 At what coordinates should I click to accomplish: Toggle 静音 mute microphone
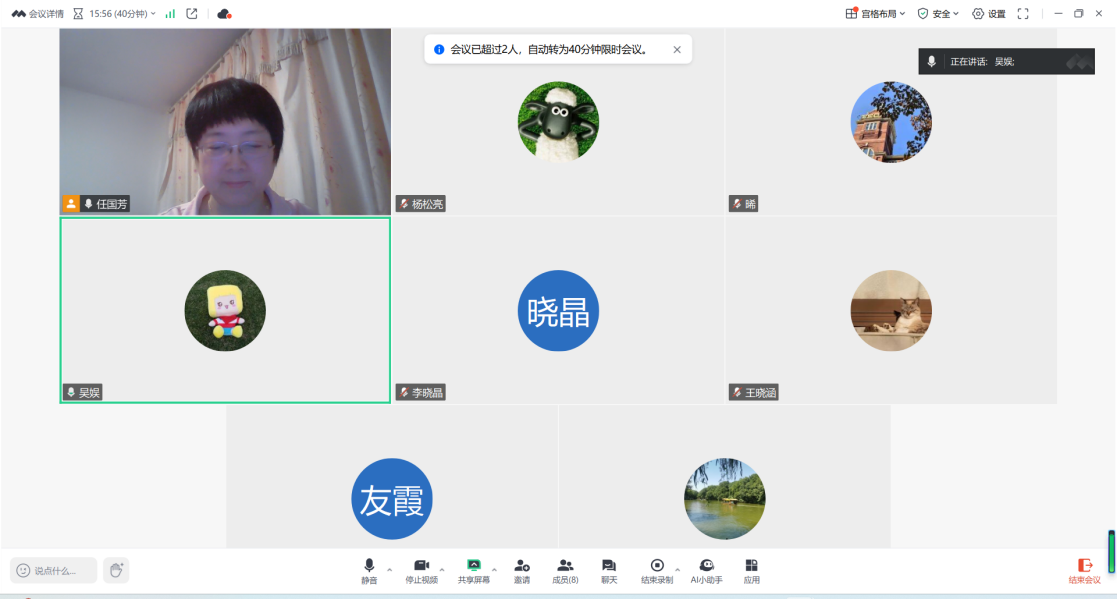[369, 571]
